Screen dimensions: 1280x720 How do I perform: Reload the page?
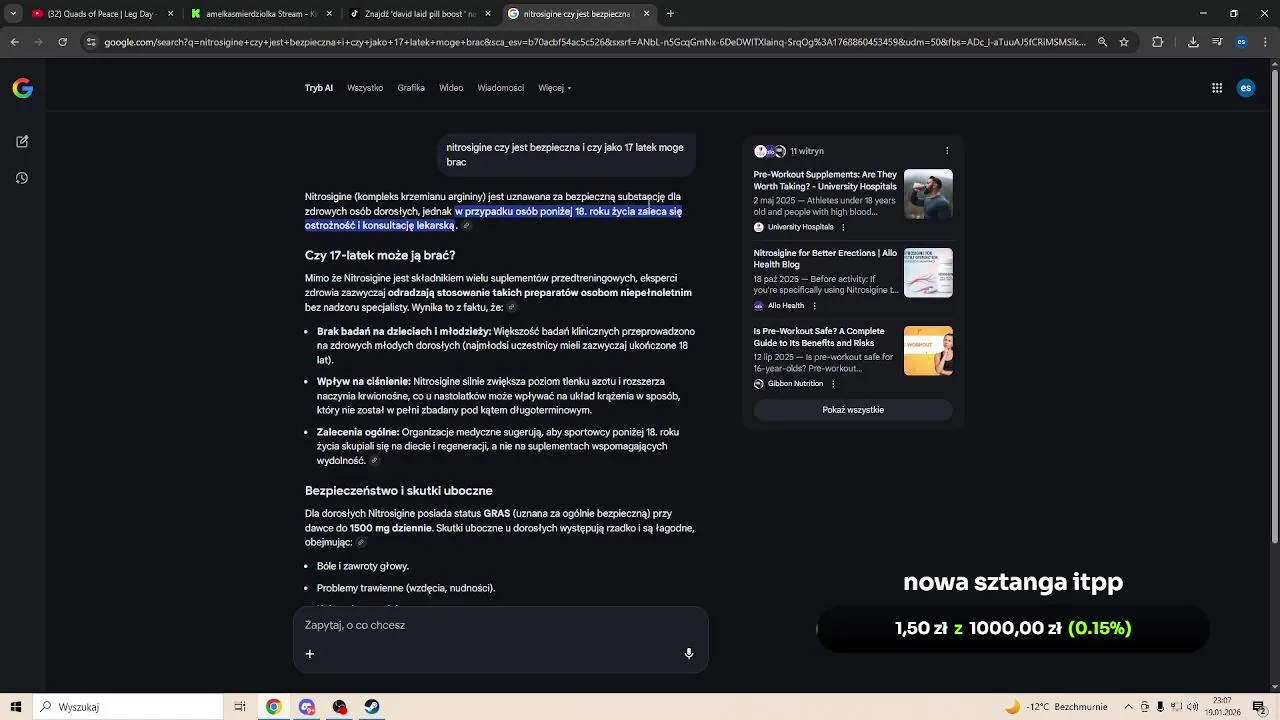point(62,42)
